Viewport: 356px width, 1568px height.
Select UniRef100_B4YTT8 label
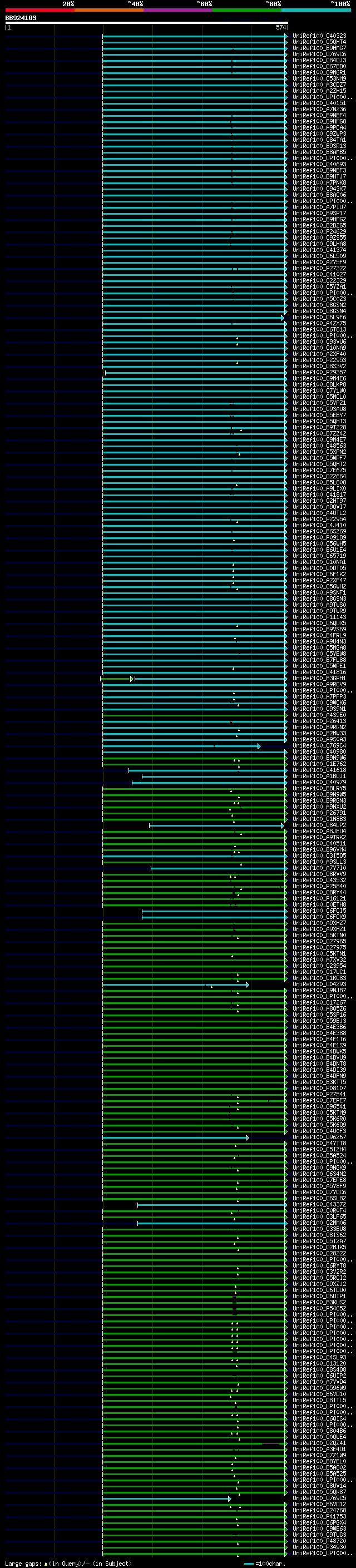319,1143
